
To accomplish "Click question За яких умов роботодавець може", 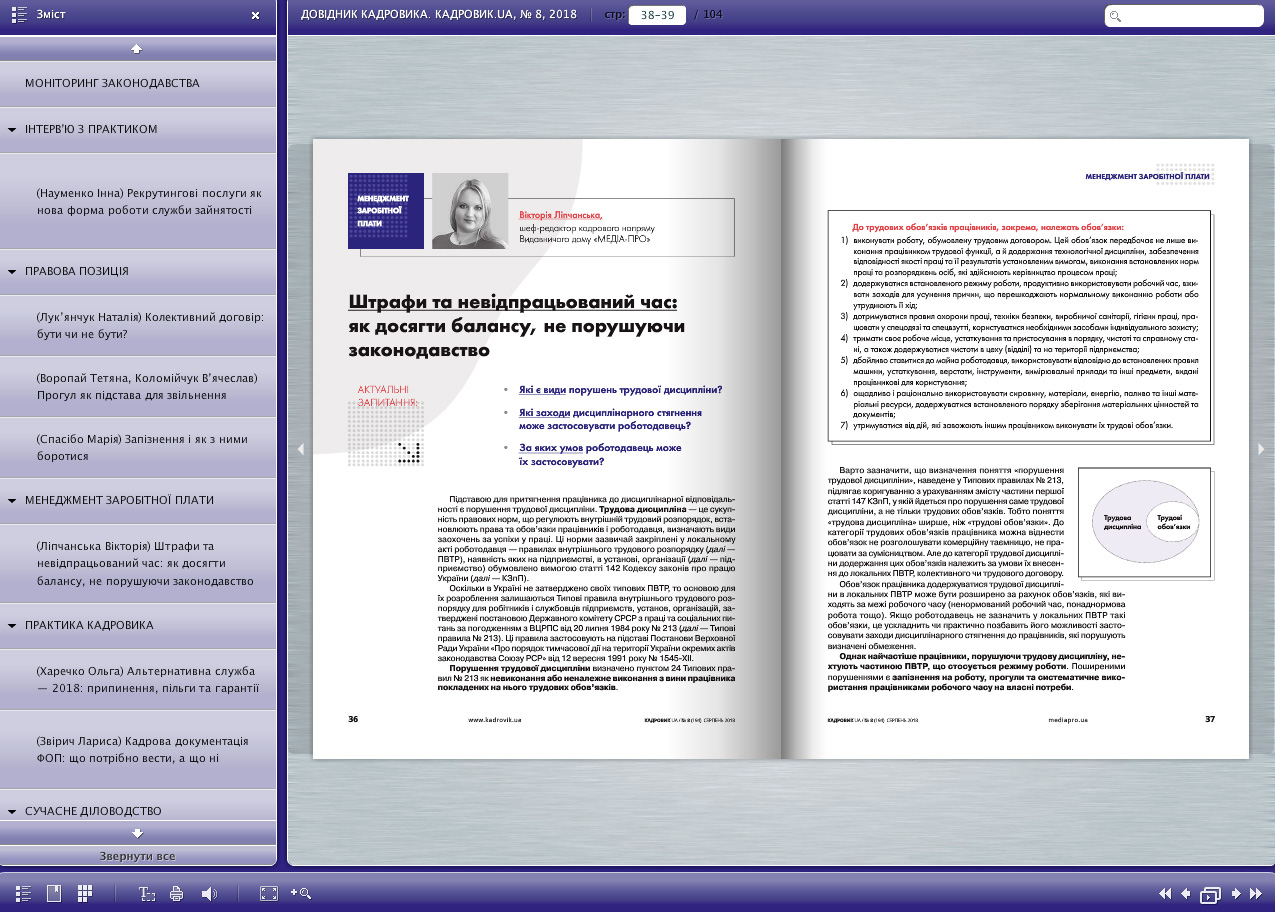I will 600,455.
